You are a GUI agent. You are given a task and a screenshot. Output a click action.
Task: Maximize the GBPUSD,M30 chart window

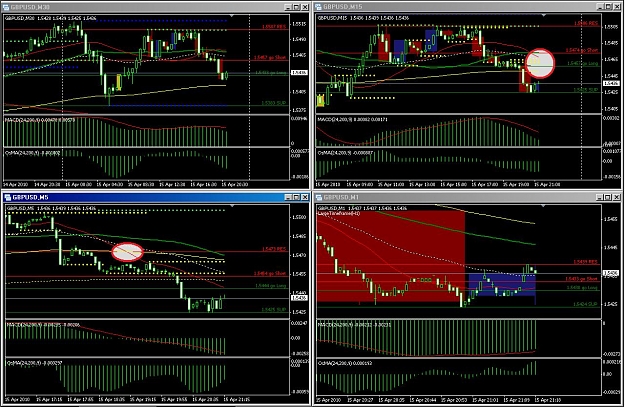[297, 7]
